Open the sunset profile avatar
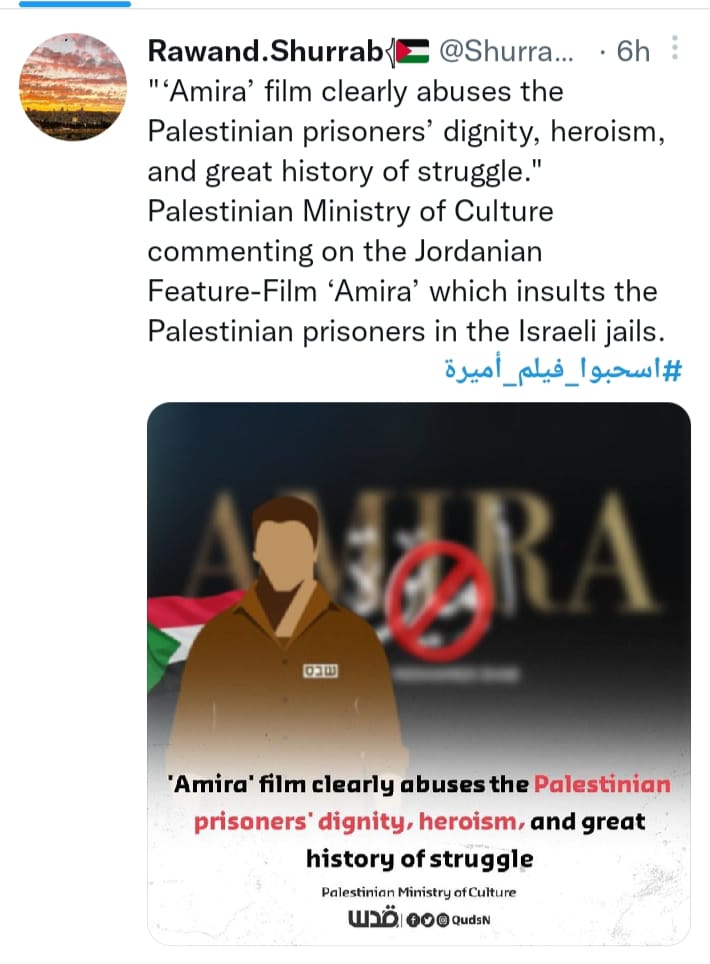 point(73,87)
